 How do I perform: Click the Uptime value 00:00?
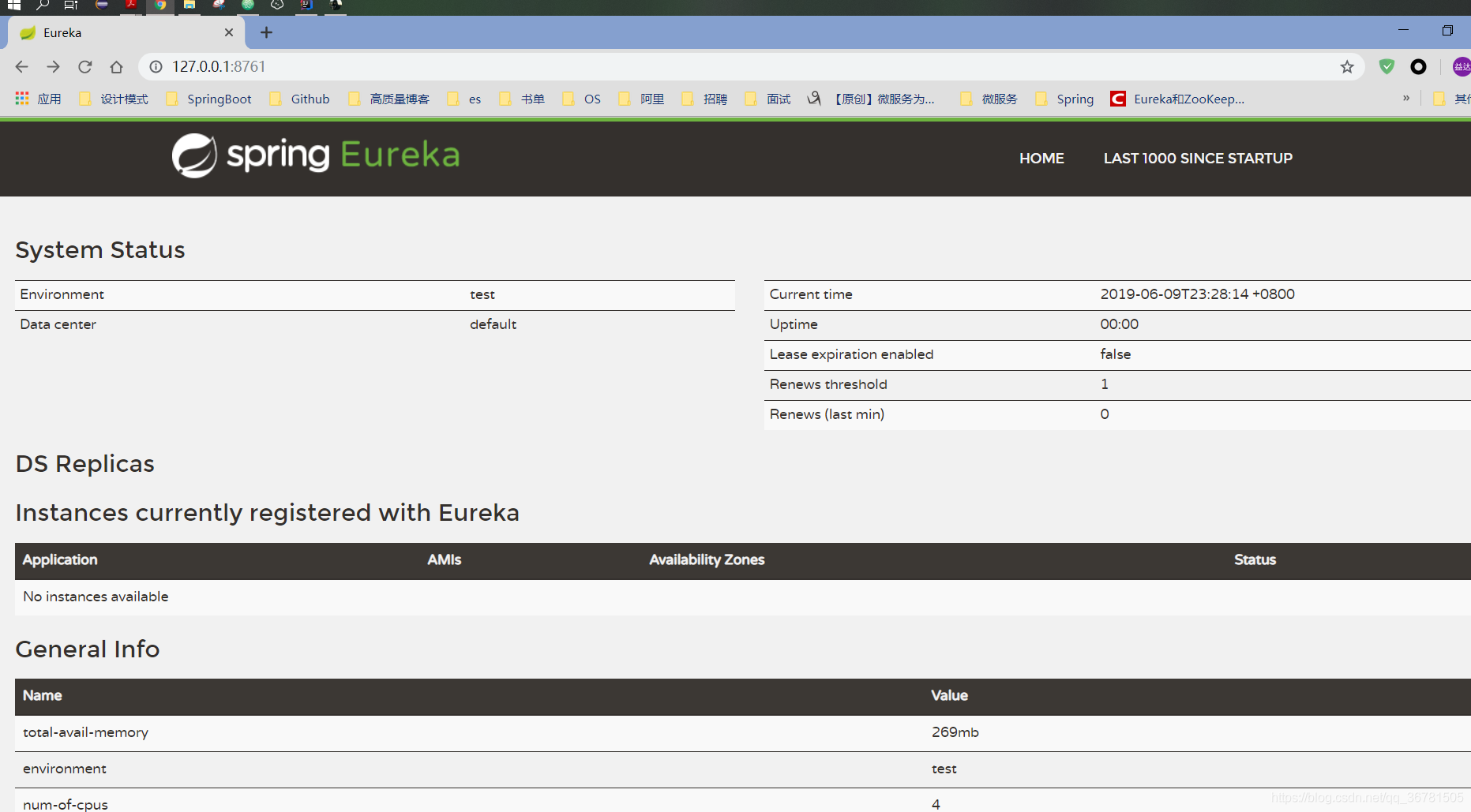[1119, 324]
